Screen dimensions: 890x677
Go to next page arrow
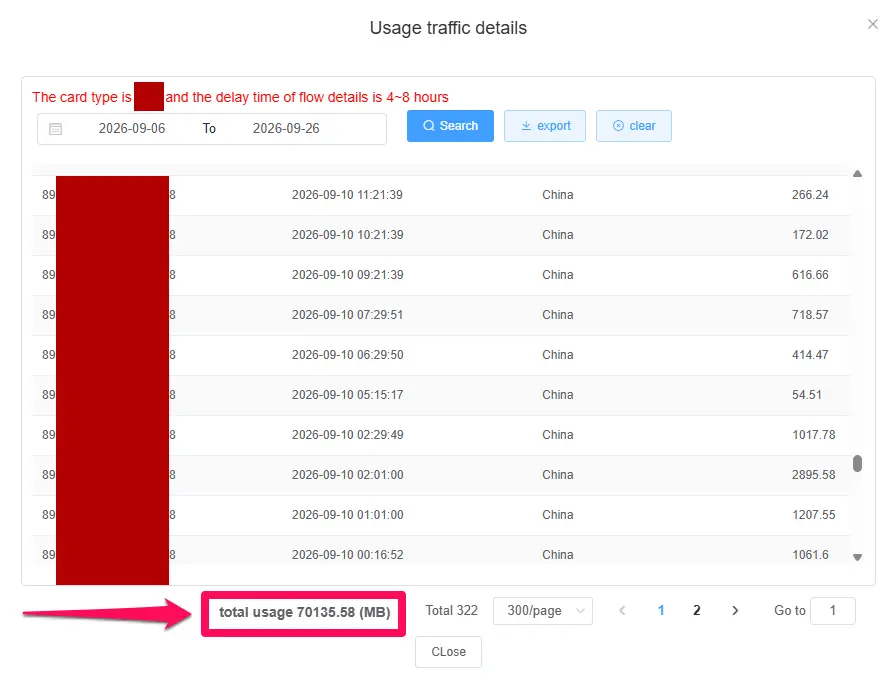[735, 611]
